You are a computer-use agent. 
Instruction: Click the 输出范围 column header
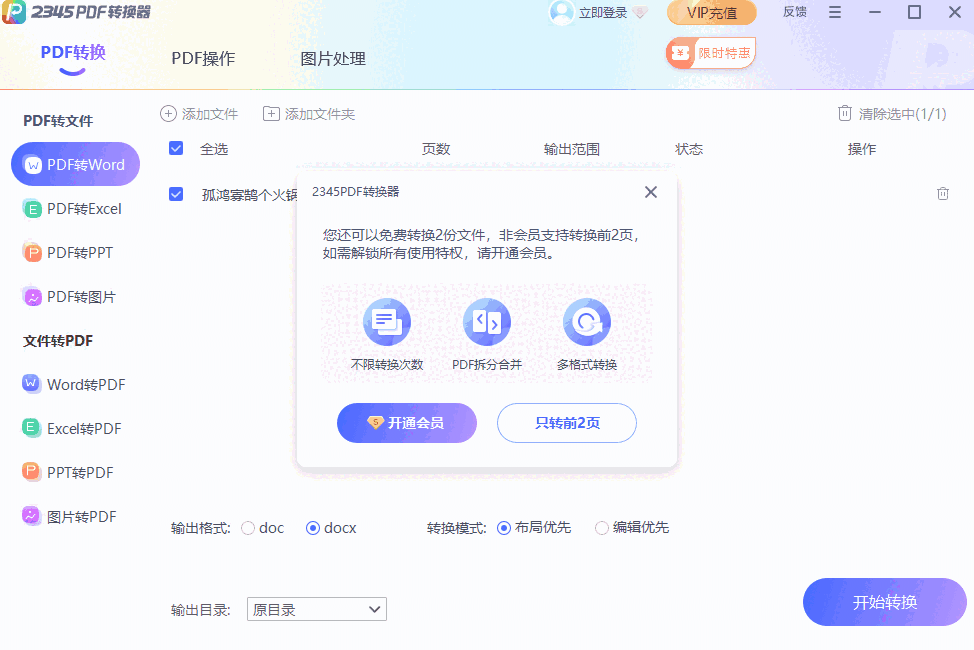pos(571,149)
